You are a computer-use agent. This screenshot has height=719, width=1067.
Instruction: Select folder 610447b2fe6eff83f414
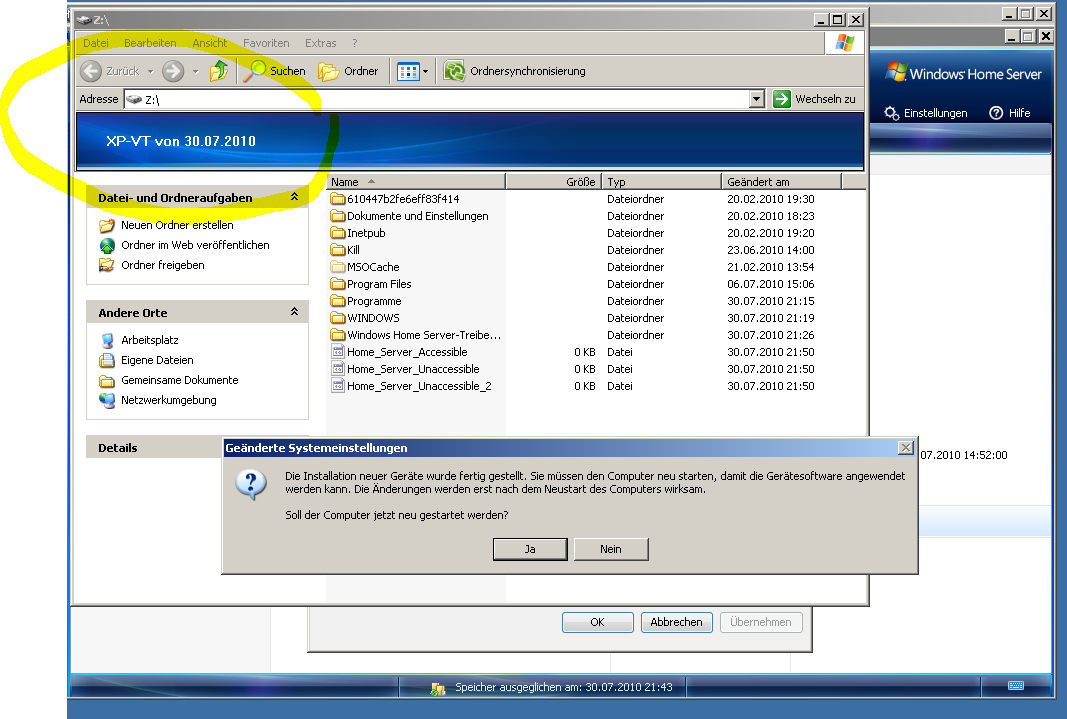pyautogui.click(x=395, y=199)
